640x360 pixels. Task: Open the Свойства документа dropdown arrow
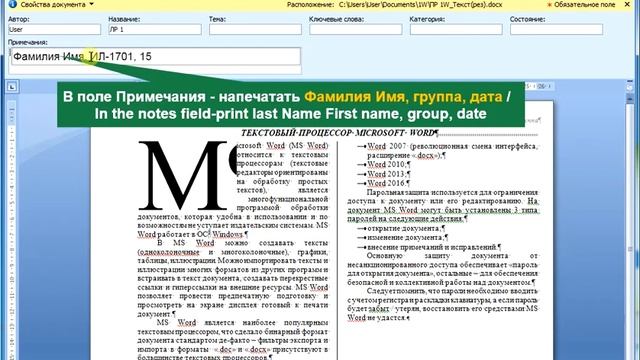(91, 4)
